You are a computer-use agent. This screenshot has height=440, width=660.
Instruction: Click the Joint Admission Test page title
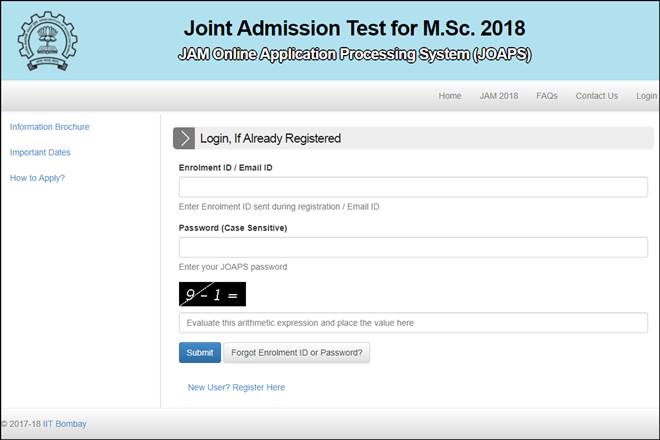tap(354, 28)
